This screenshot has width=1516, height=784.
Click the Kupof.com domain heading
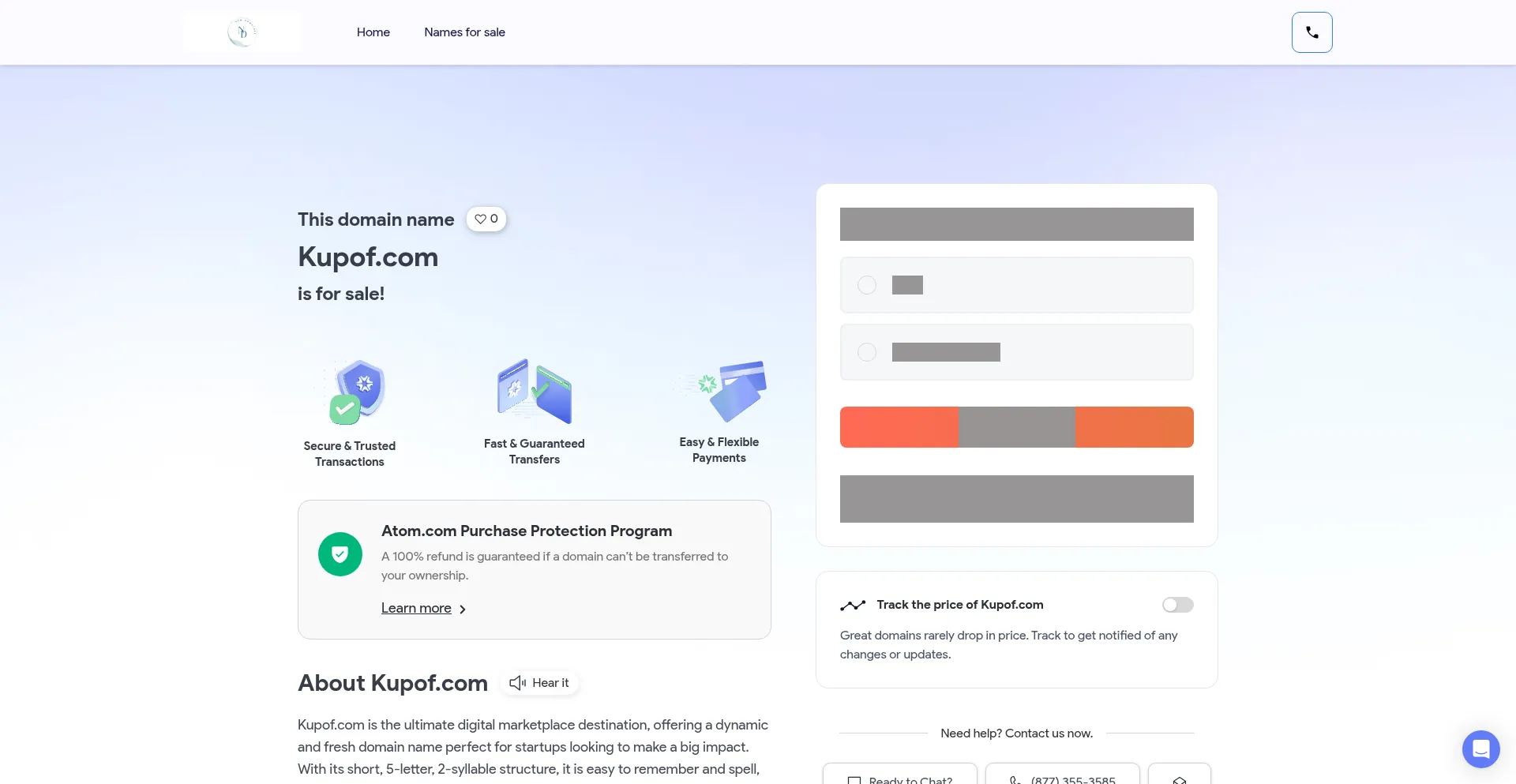(368, 257)
